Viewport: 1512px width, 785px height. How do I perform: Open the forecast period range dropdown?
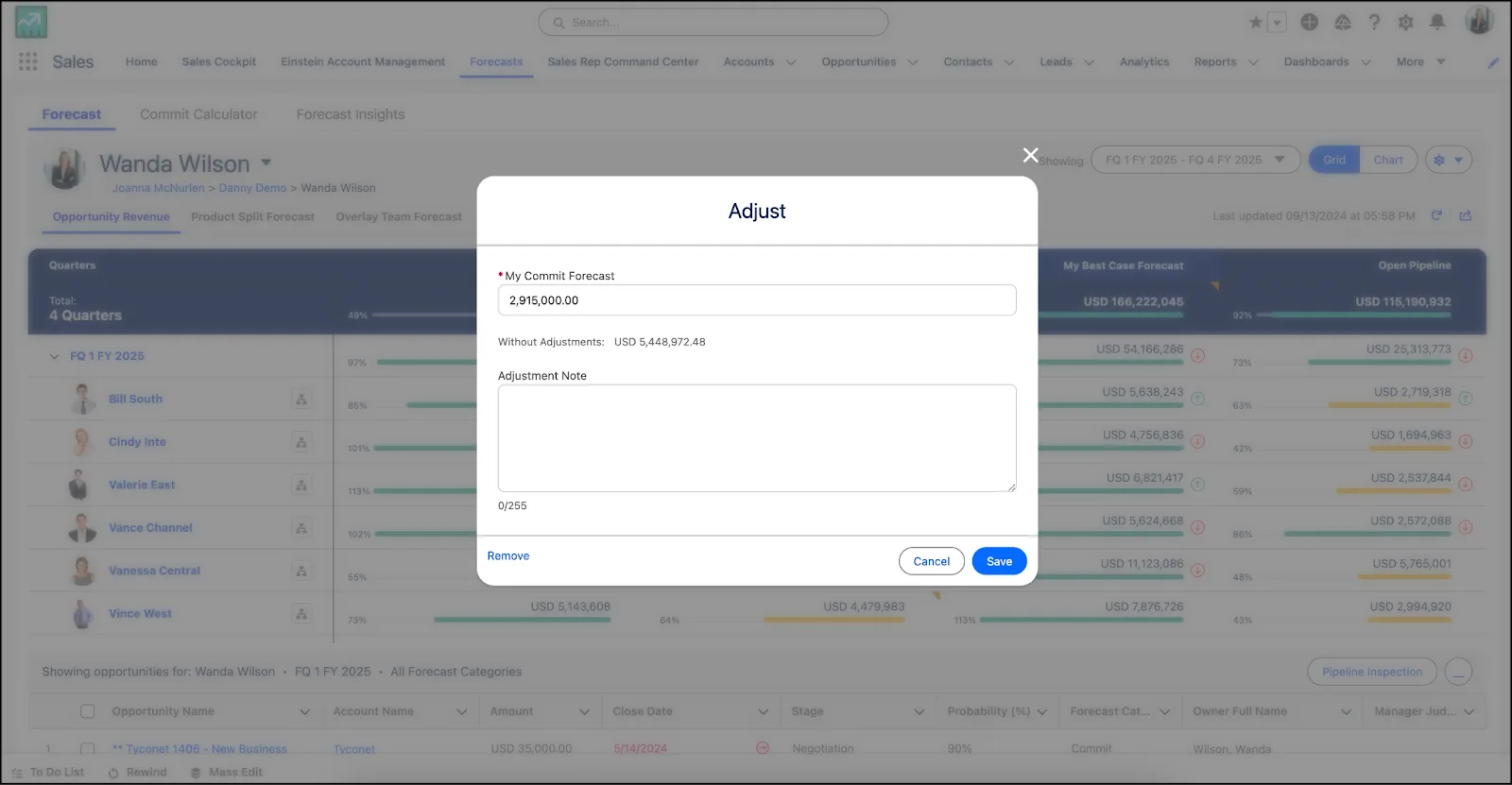pyautogui.click(x=1195, y=160)
